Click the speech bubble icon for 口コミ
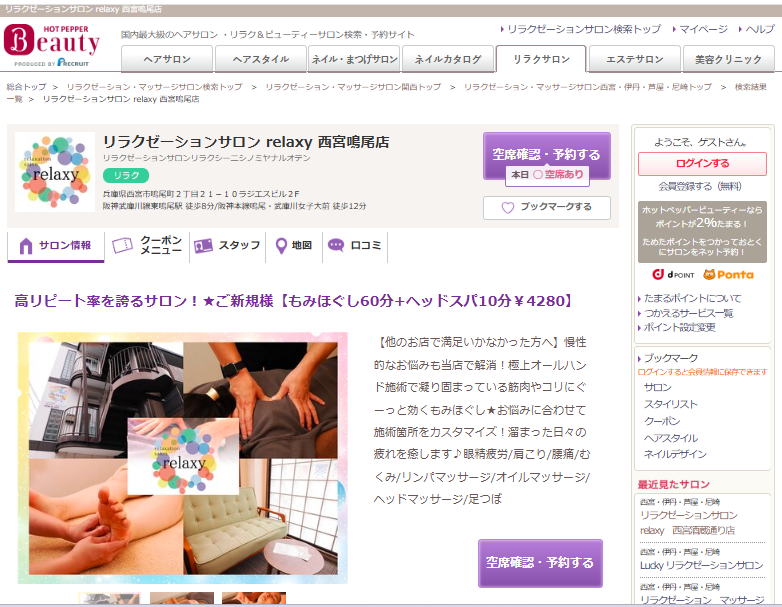The image size is (782, 607). click(336, 245)
